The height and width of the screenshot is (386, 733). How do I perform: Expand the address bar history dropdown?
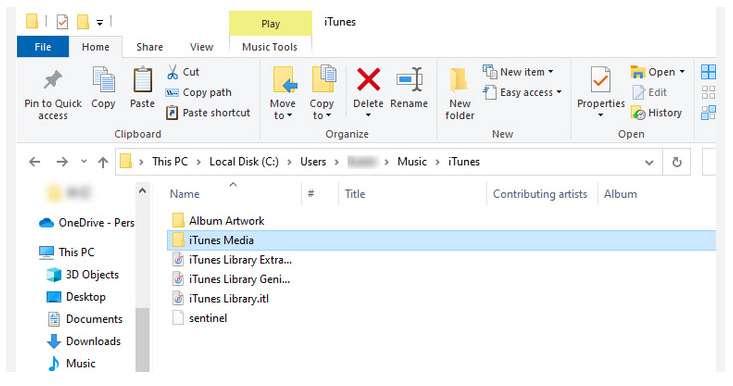(x=649, y=163)
